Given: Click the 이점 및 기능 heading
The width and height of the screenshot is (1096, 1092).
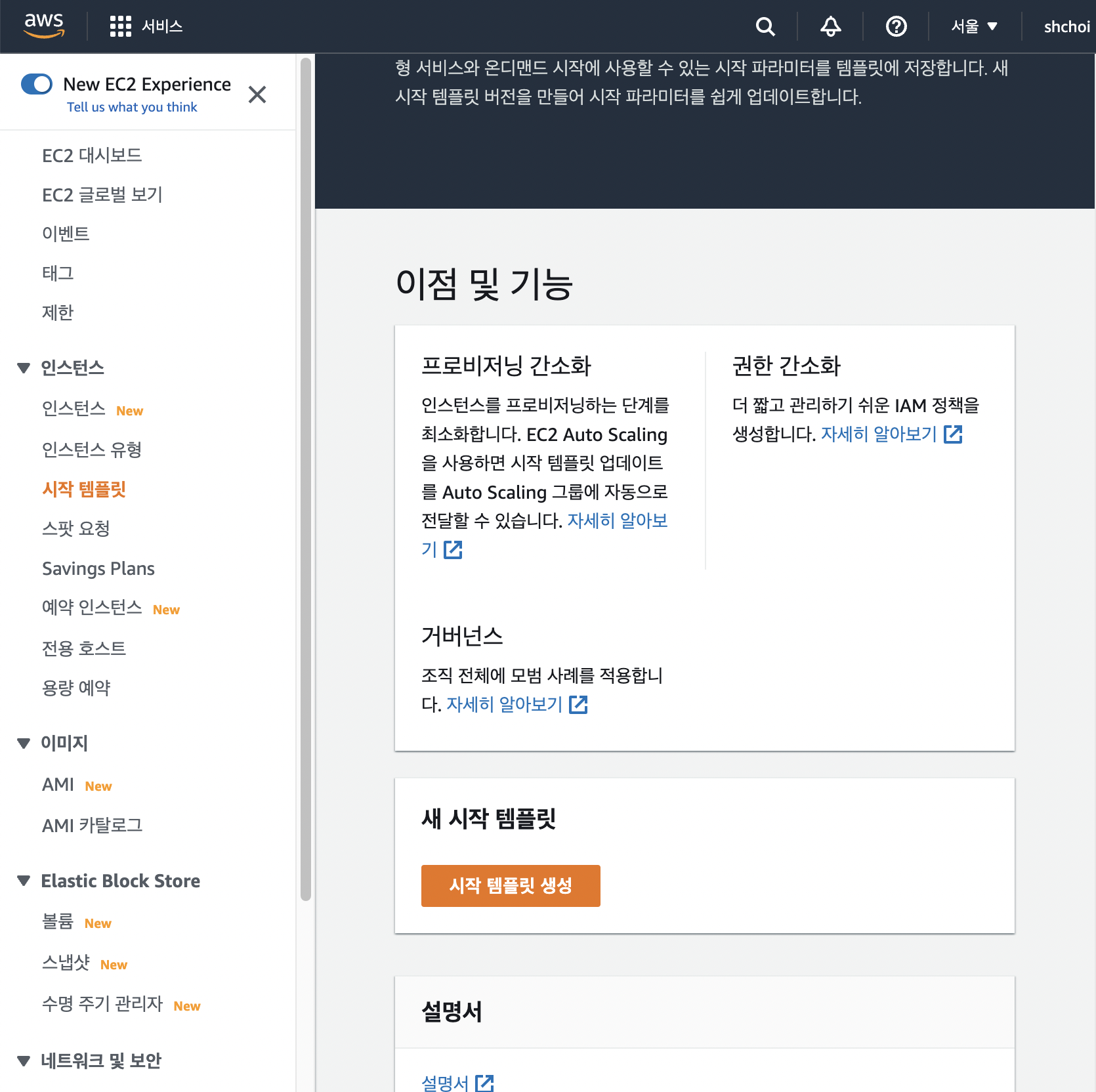Looking at the screenshot, I should pos(484,284).
